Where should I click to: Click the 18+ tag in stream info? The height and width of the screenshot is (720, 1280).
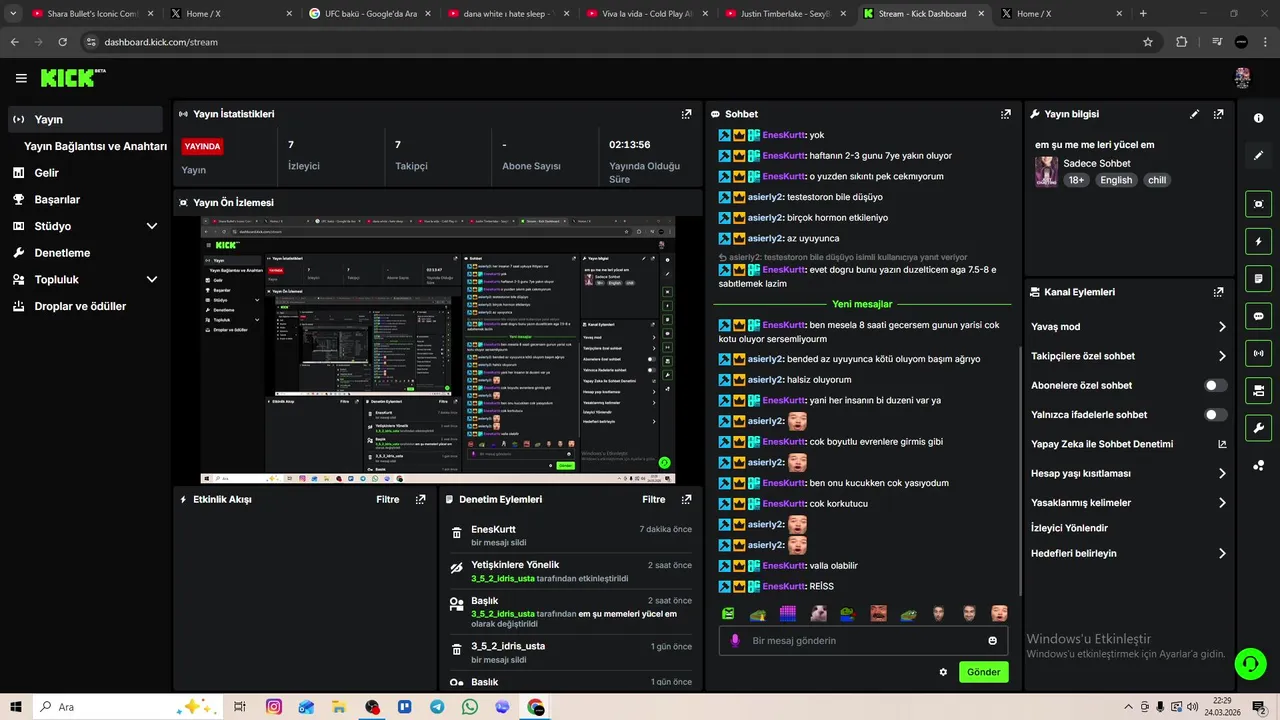(x=1076, y=180)
